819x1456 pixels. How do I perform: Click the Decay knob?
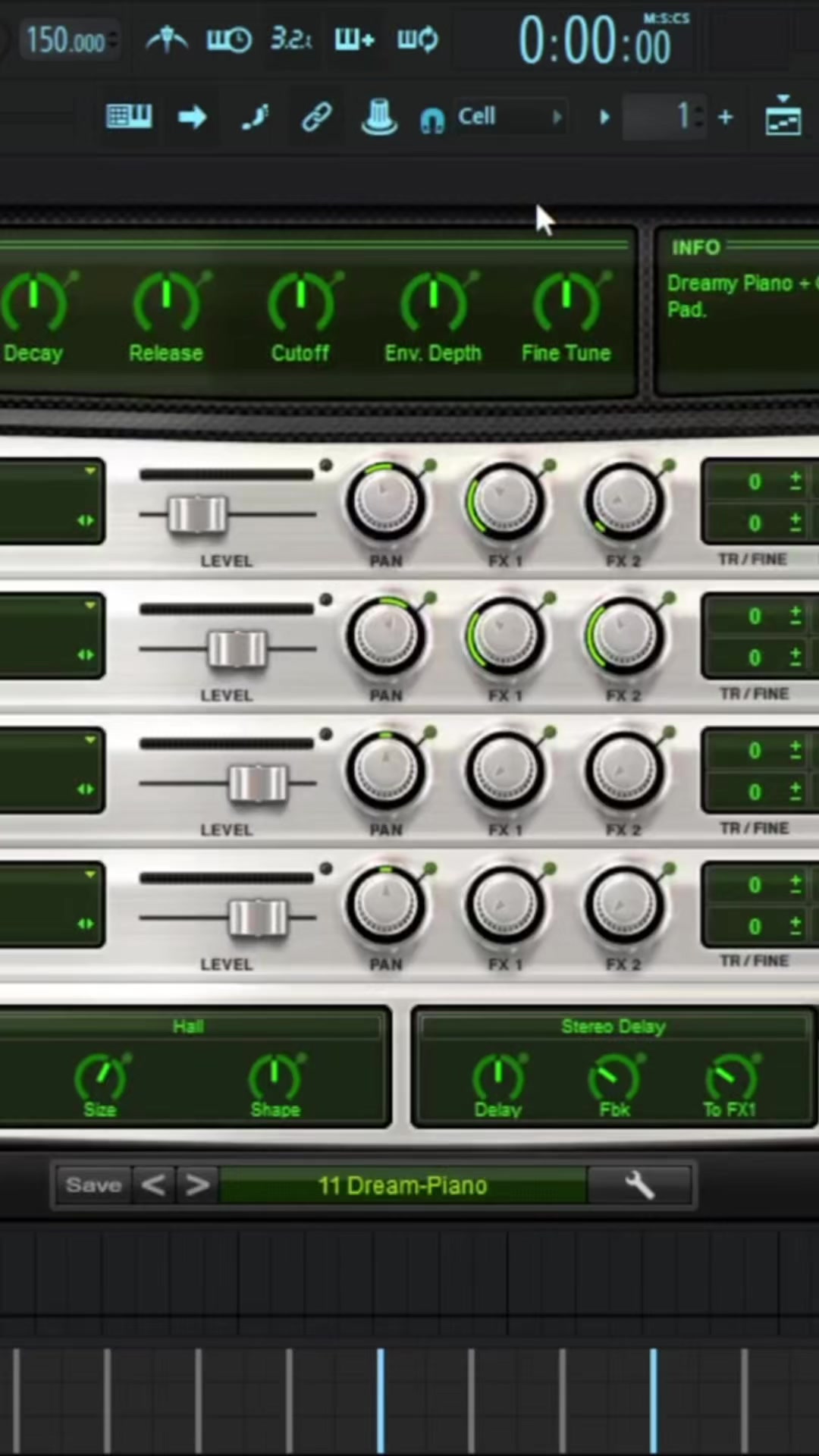33,302
